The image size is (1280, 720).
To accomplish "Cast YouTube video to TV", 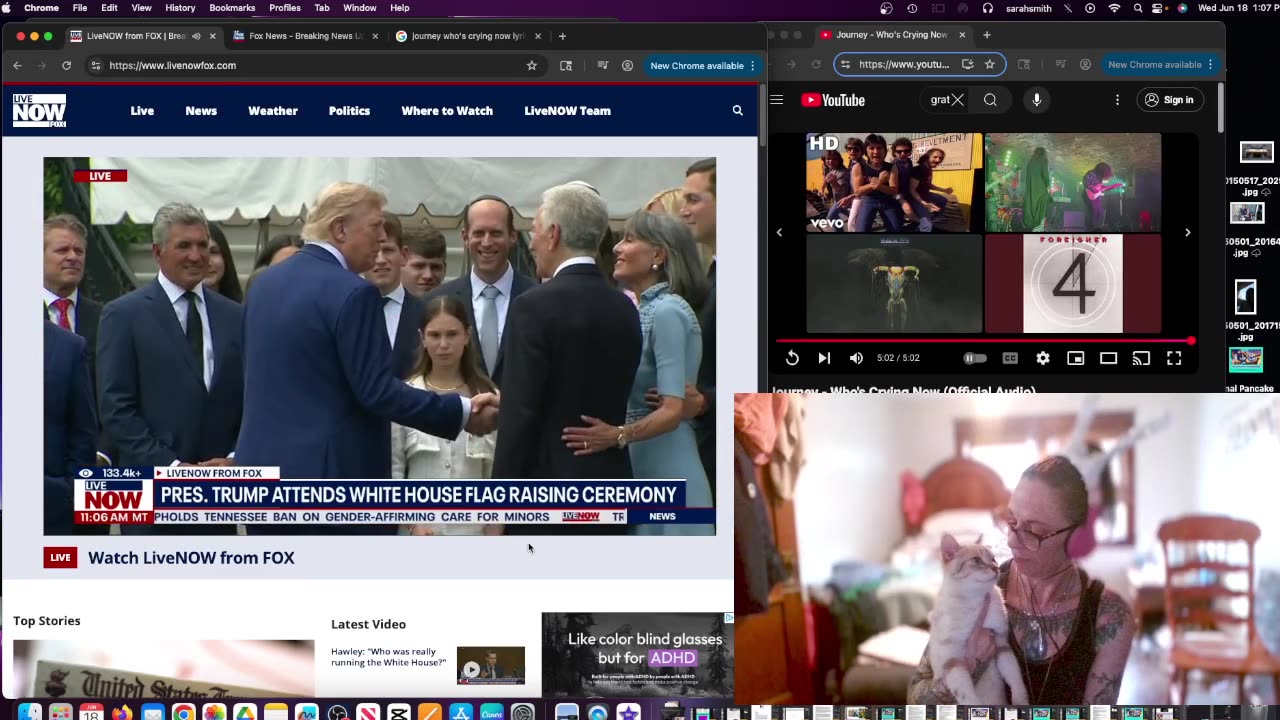I will pos(1141,358).
